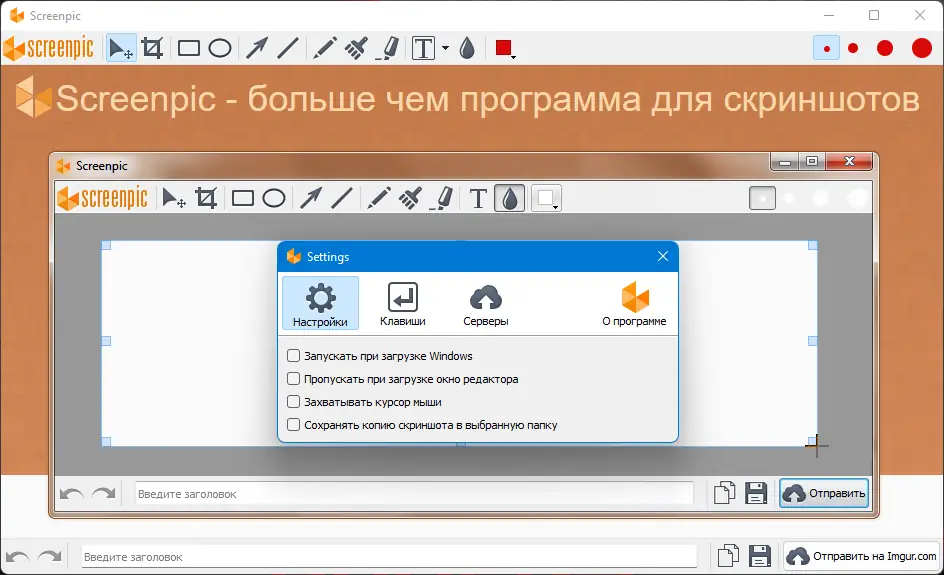Viewport: 944px width, 575px height.
Task: Click the rectangle tool in inner Screenpic window
Action: tap(243, 198)
